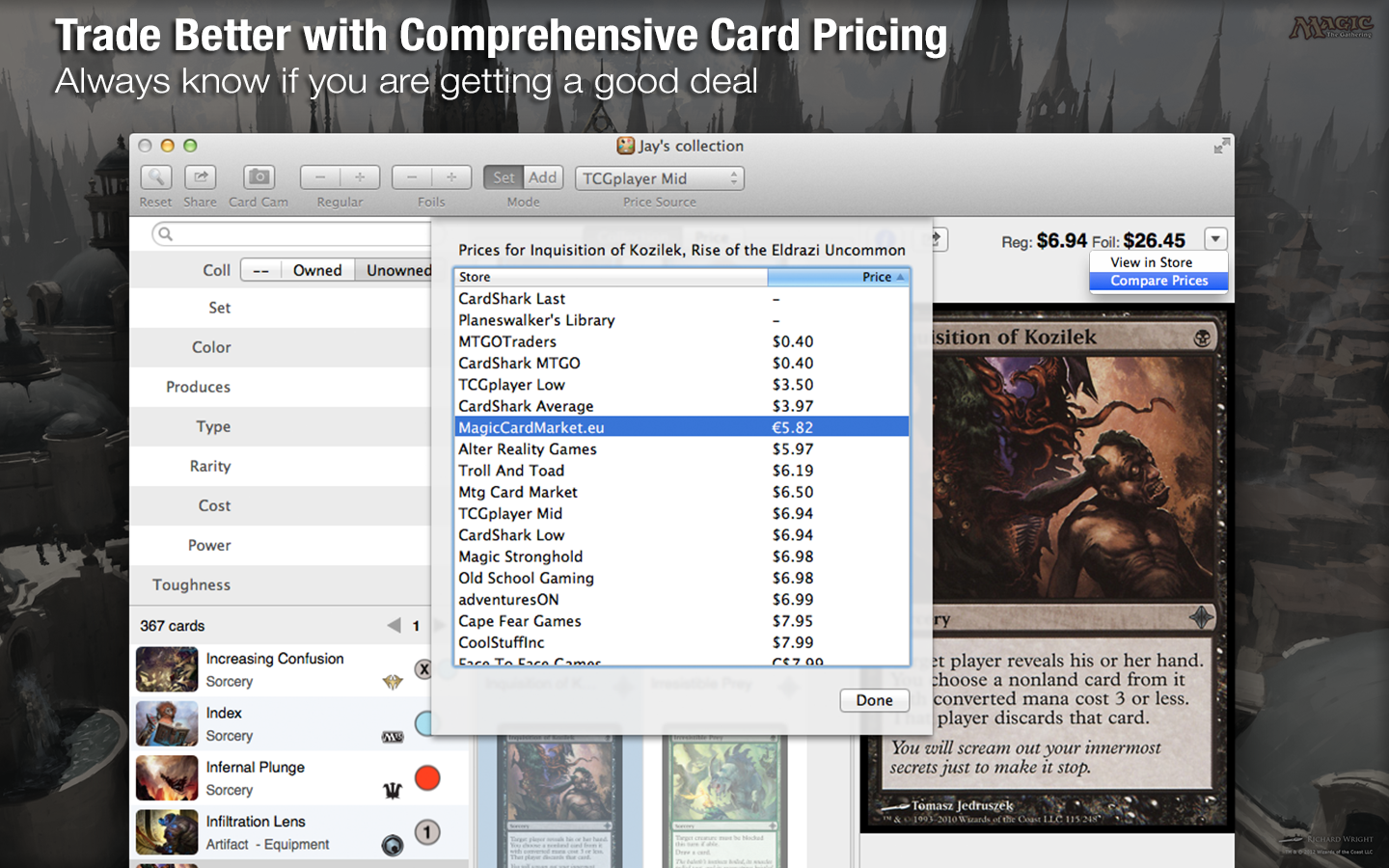Image resolution: width=1389 pixels, height=868 pixels.
Task: Click the Infiltration Lens mana cost icon
Action: 427,832
